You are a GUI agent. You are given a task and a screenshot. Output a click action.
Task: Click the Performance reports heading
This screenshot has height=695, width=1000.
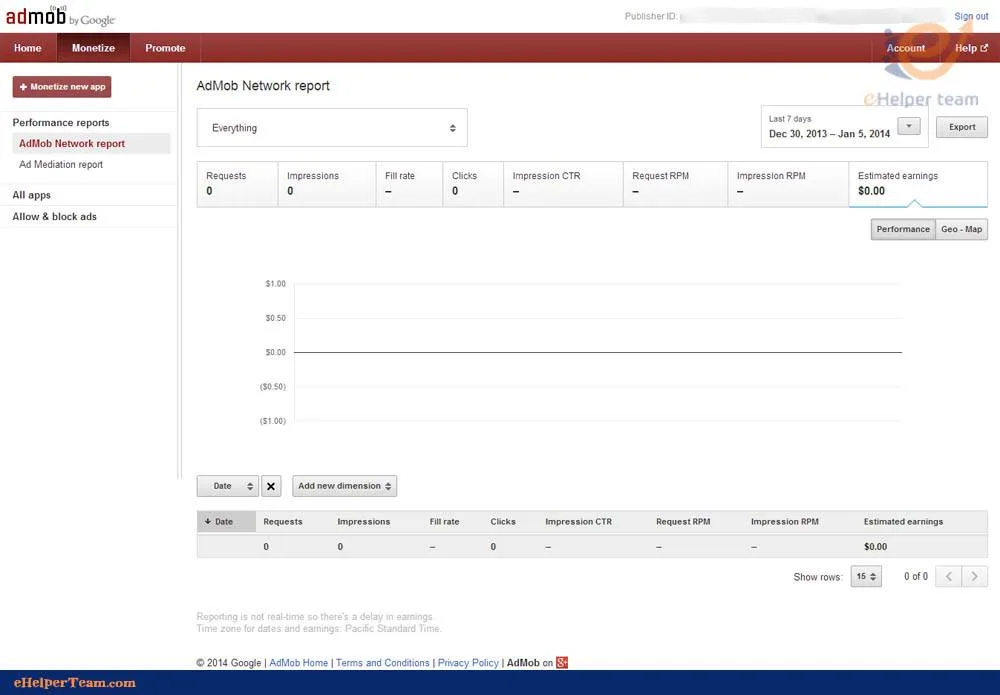pos(61,122)
